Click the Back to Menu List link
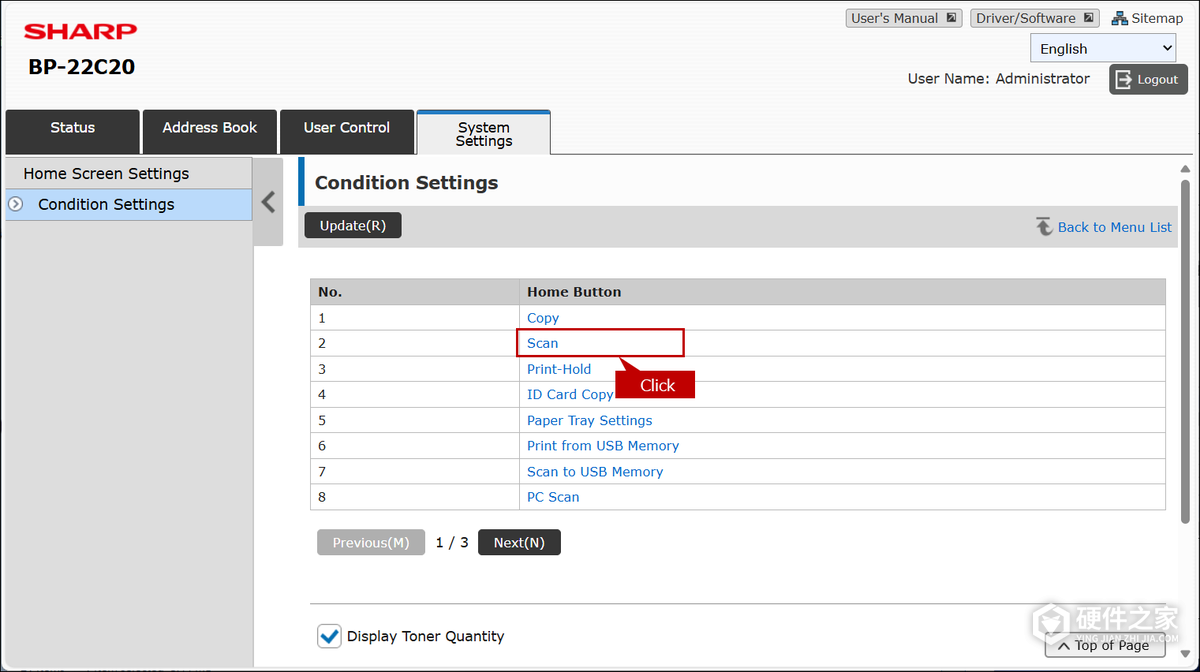The width and height of the screenshot is (1200, 672). [x=1115, y=227]
